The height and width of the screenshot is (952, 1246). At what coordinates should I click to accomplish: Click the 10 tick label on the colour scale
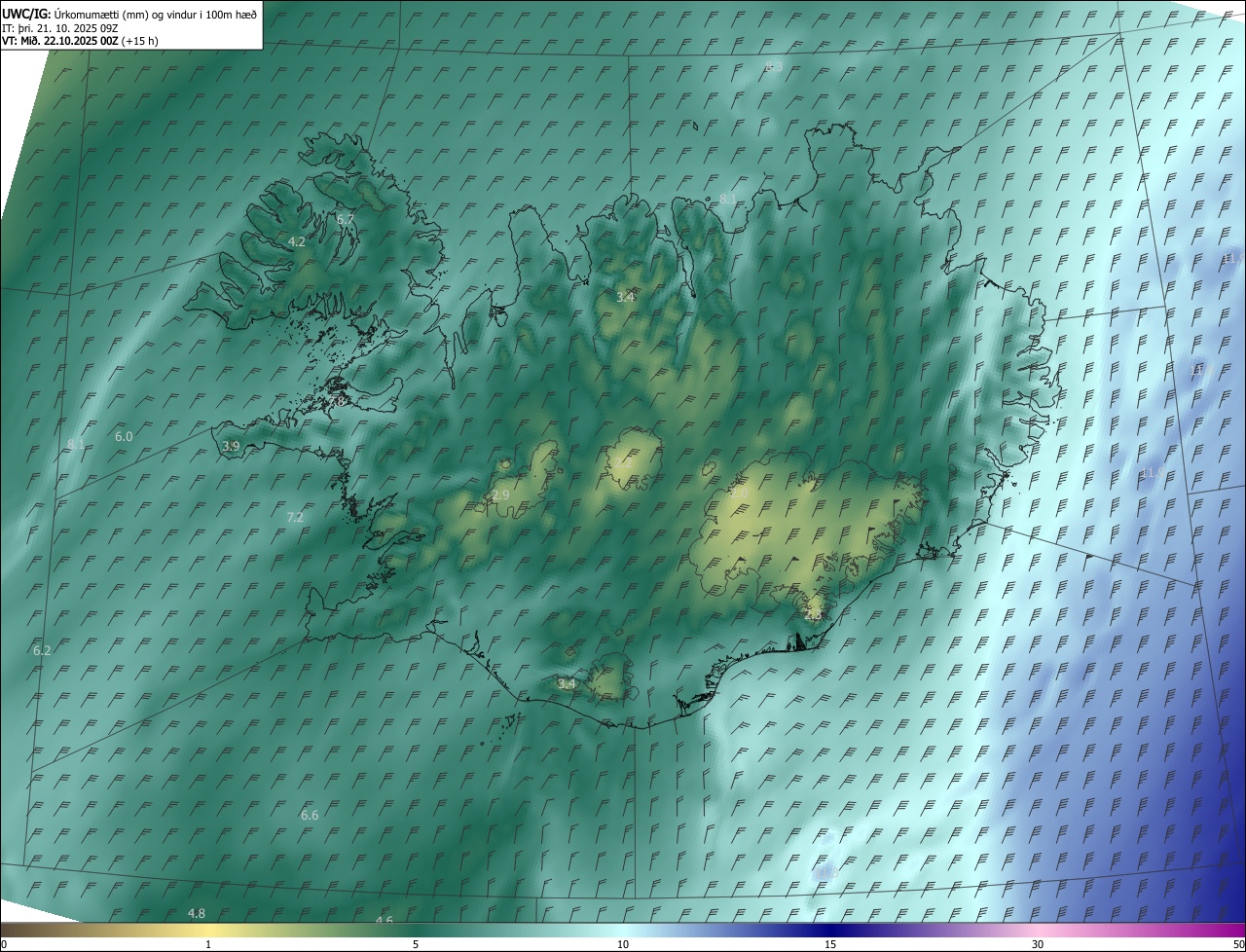coord(623,944)
